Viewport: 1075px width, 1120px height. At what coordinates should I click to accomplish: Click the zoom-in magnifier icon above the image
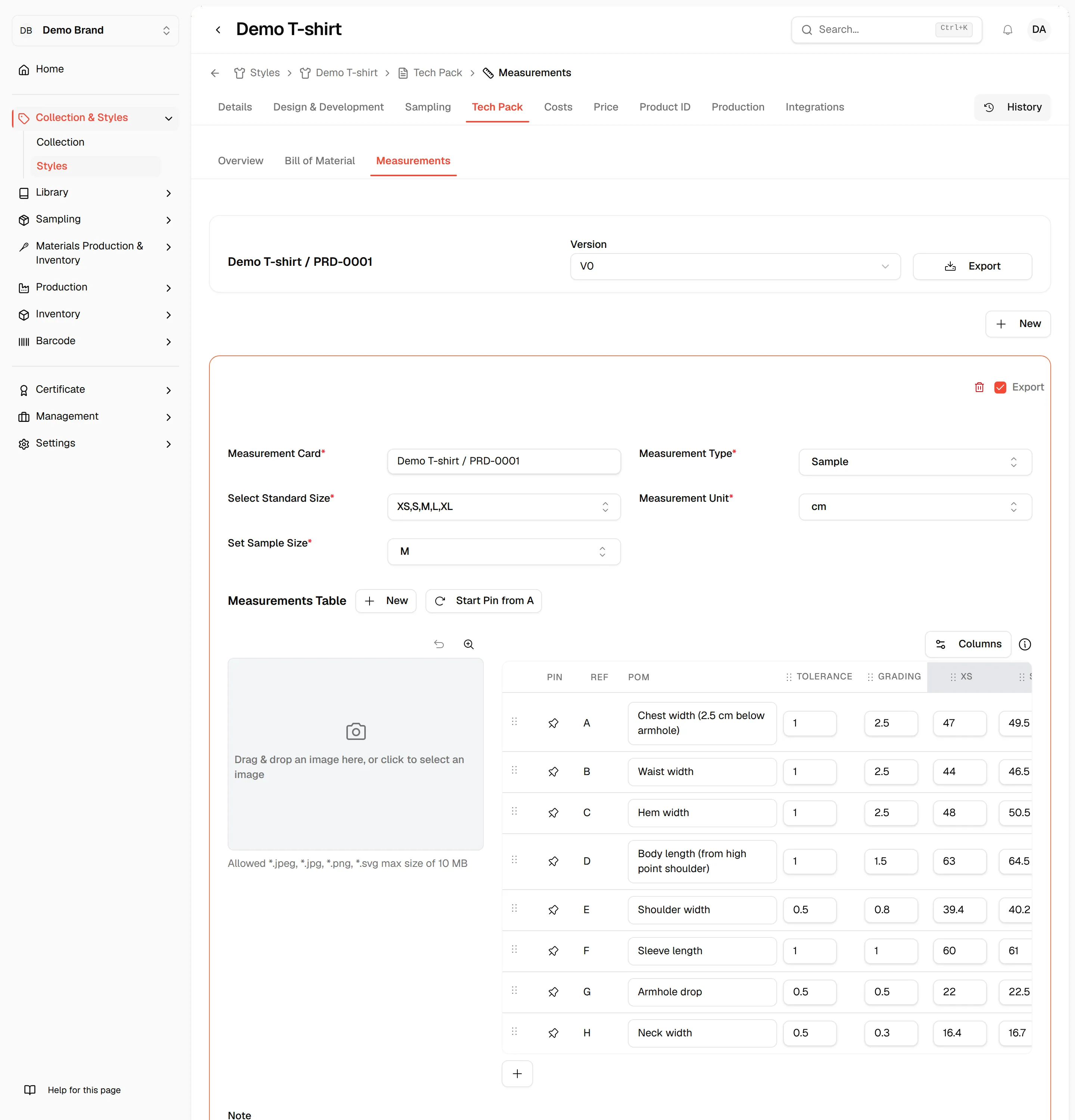pos(468,644)
